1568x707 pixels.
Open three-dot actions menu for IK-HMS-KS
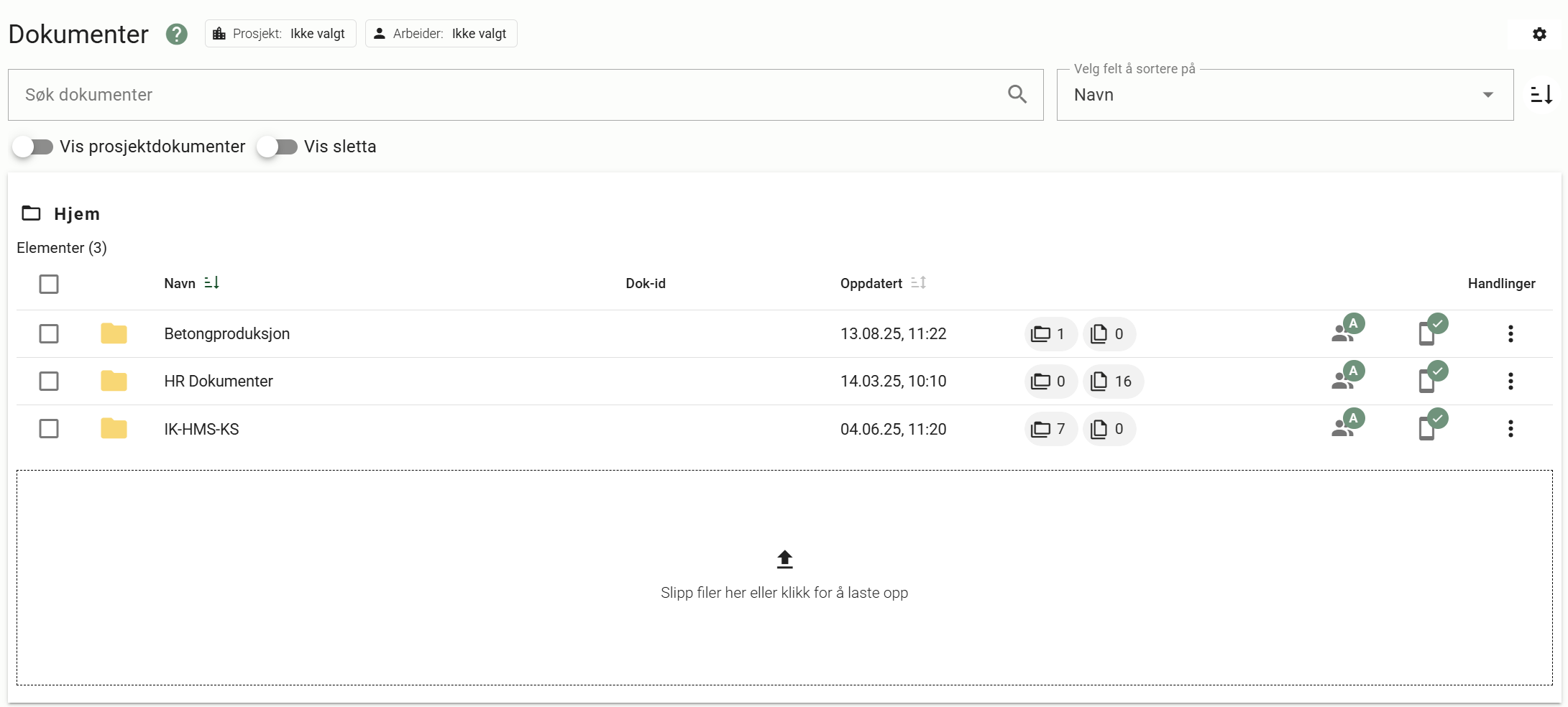tap(1510, 429)
